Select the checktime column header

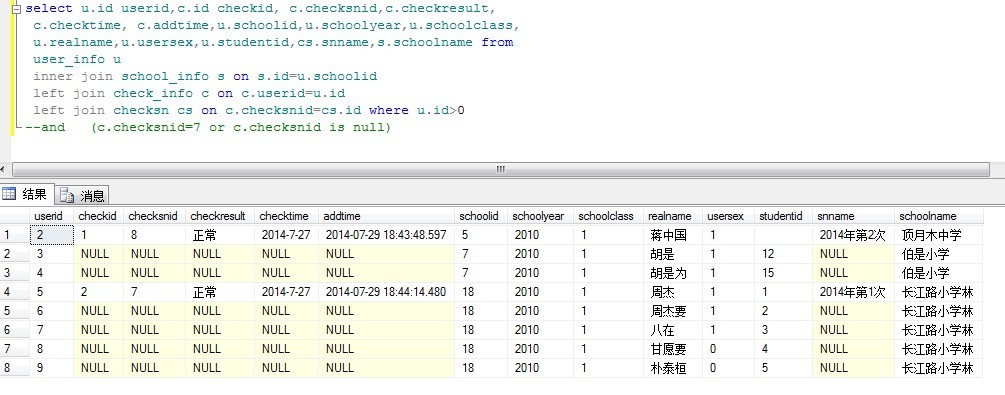(287, 216)
